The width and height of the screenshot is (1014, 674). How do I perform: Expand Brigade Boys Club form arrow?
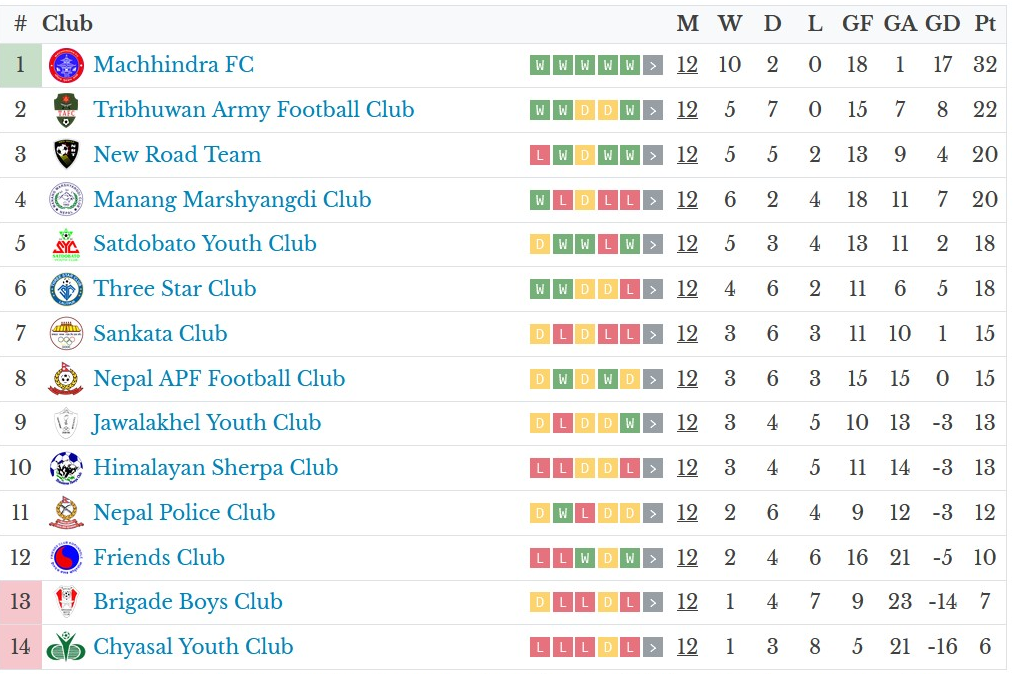[653, 603]
